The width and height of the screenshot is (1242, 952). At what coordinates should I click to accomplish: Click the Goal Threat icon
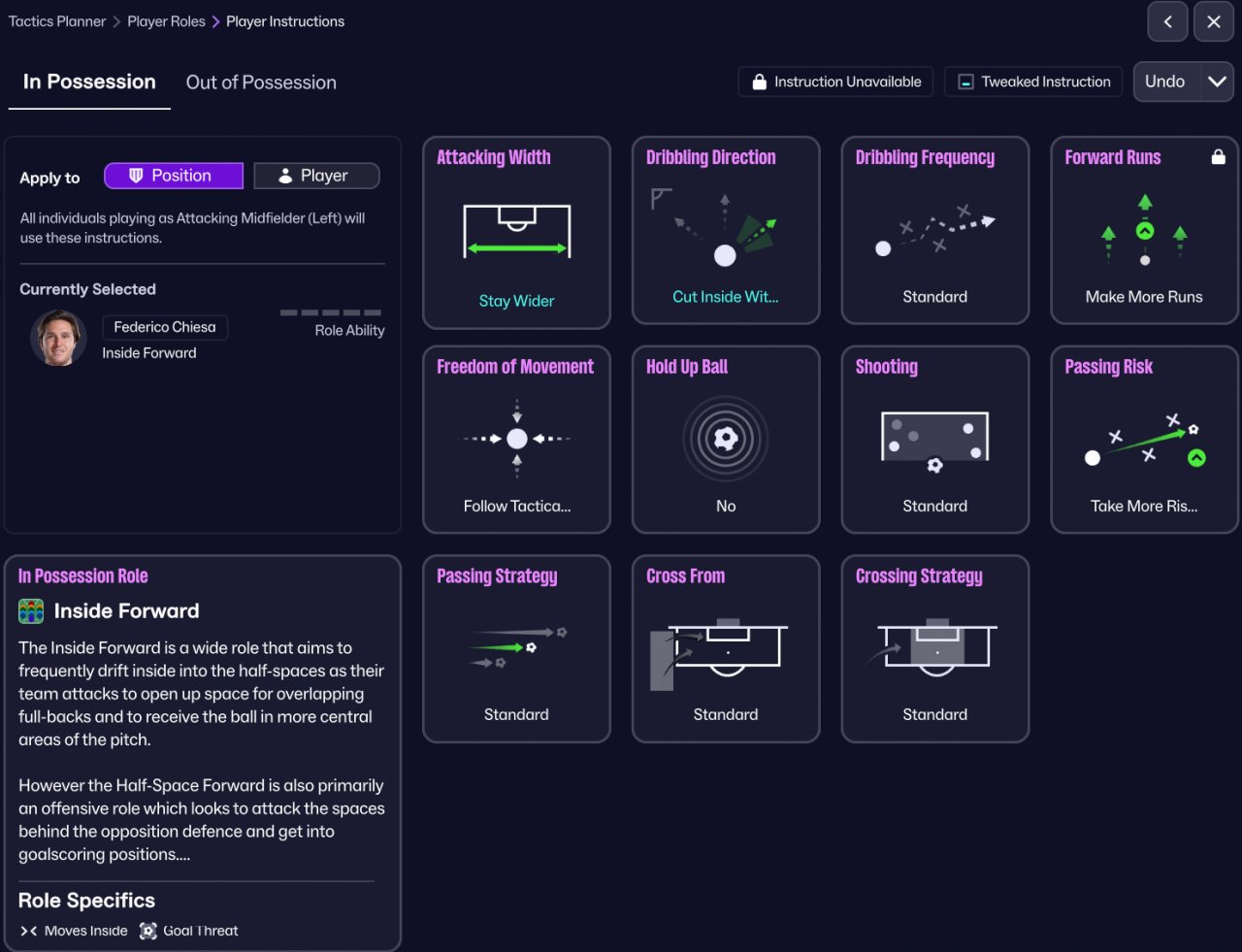pos(148,931)
